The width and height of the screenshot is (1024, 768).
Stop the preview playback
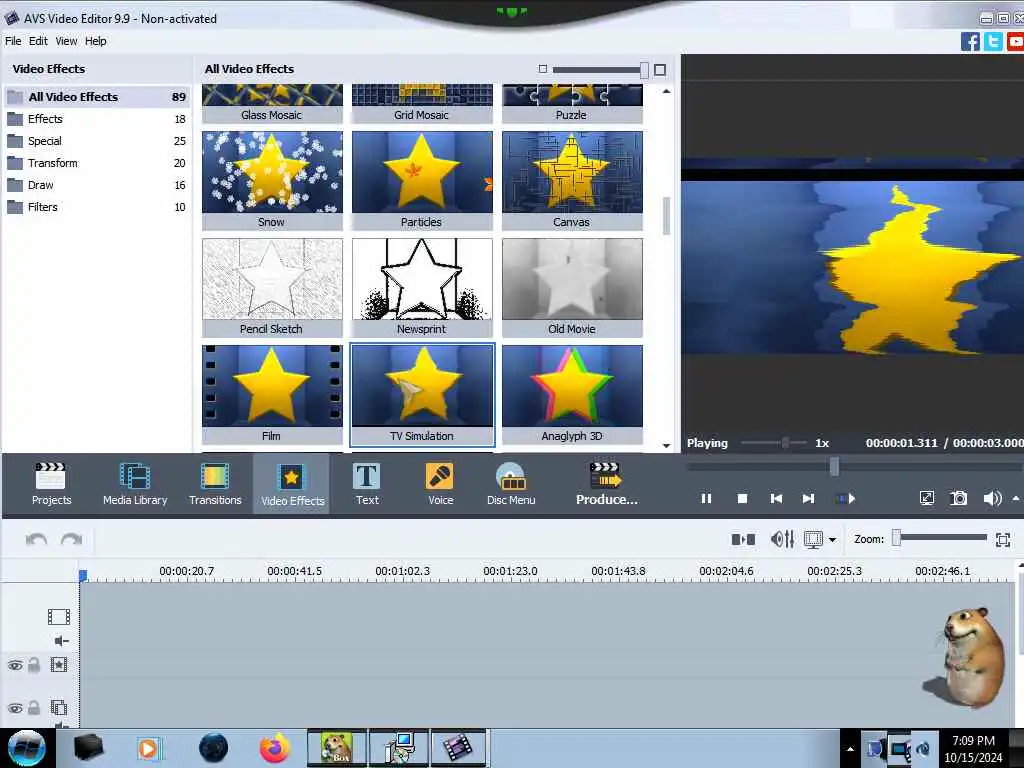742,498
